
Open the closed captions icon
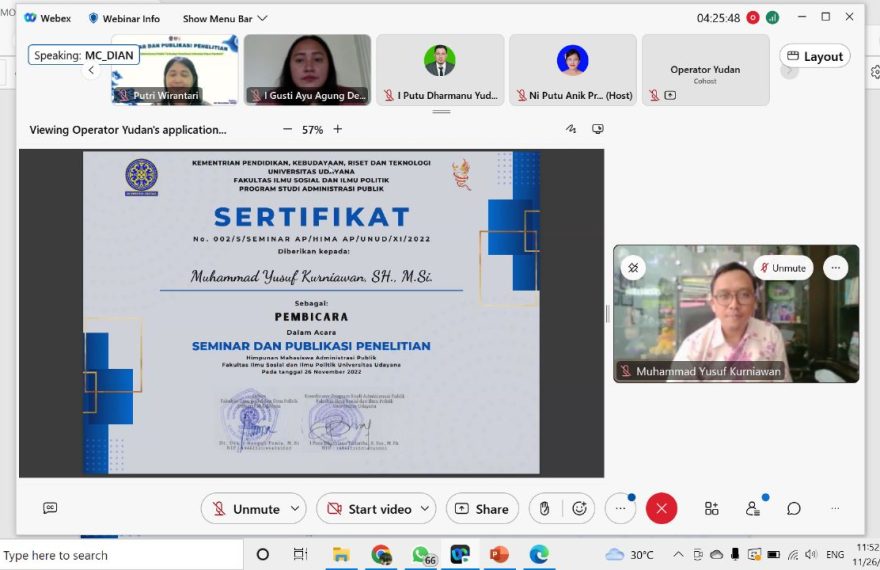point(50,508)
